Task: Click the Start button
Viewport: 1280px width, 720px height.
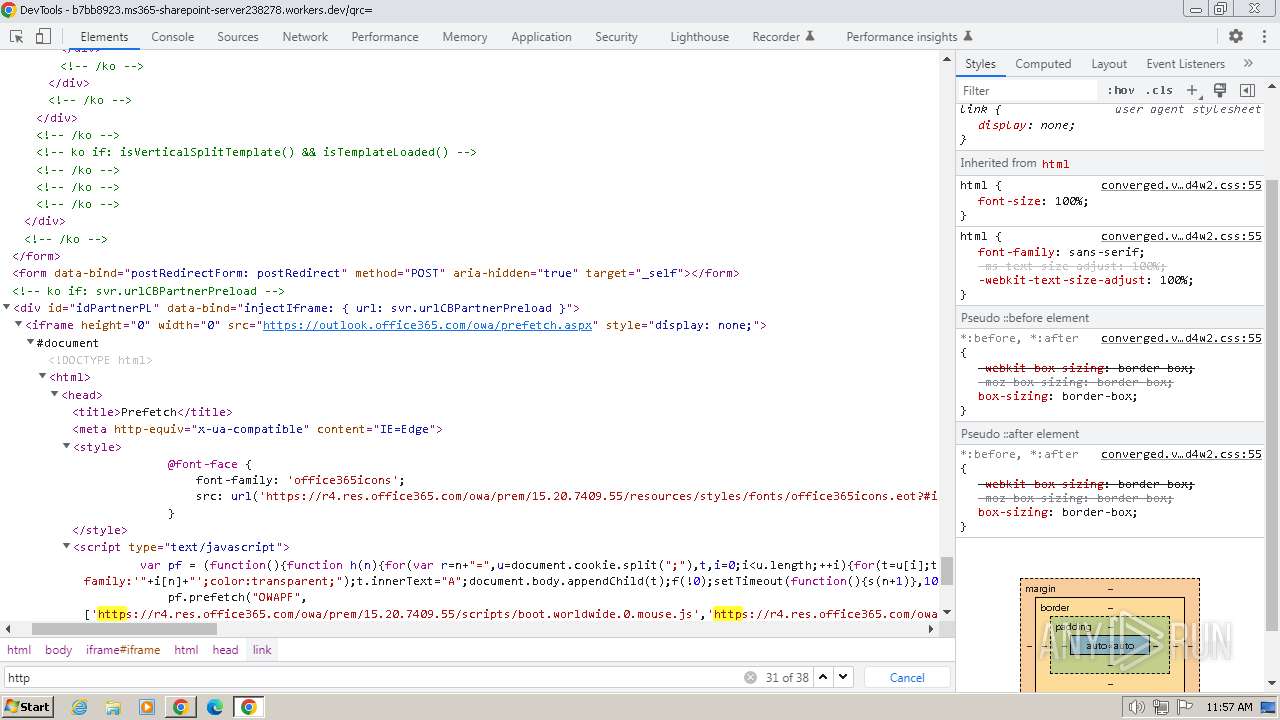Action: [x=27, y=707]
